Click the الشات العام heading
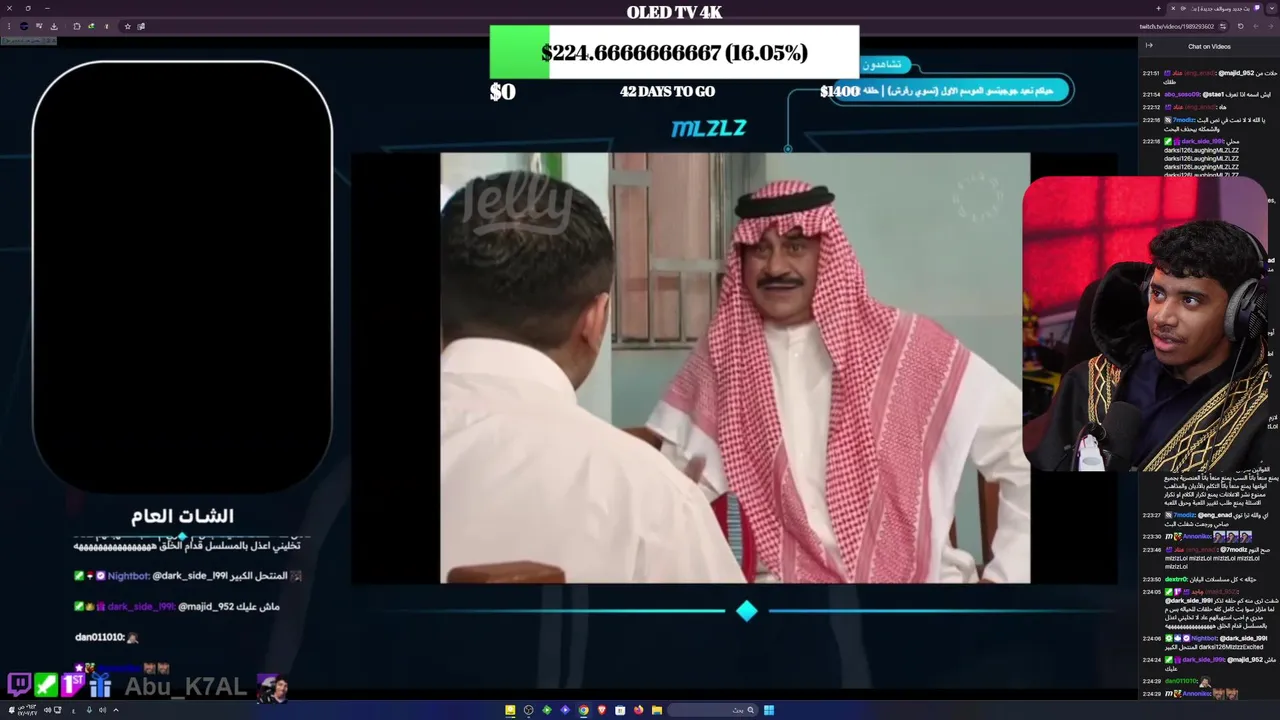The width and height of the screenshot is (1280, 720). point(182,516)
